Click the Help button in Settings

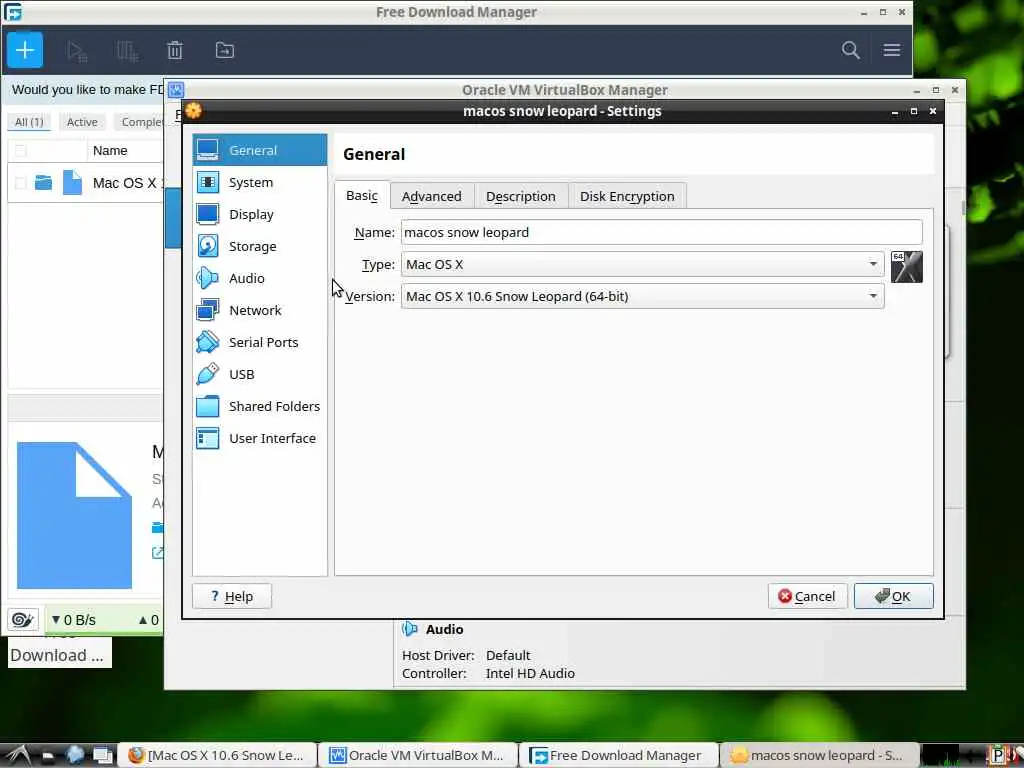(232, 596)
